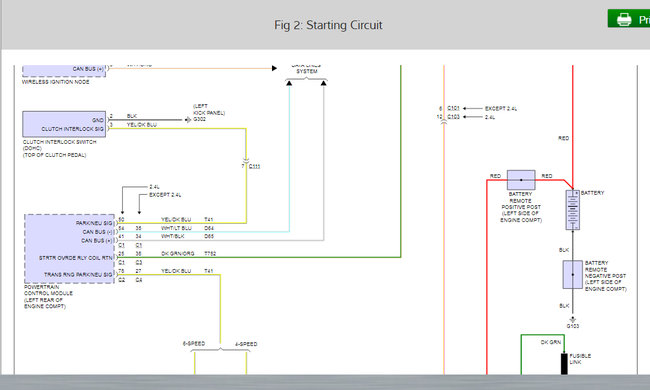Select 'CLUTCH INTERLOCK SIG' pin label
The image size is (650, 390).
(x=73, y=129)
